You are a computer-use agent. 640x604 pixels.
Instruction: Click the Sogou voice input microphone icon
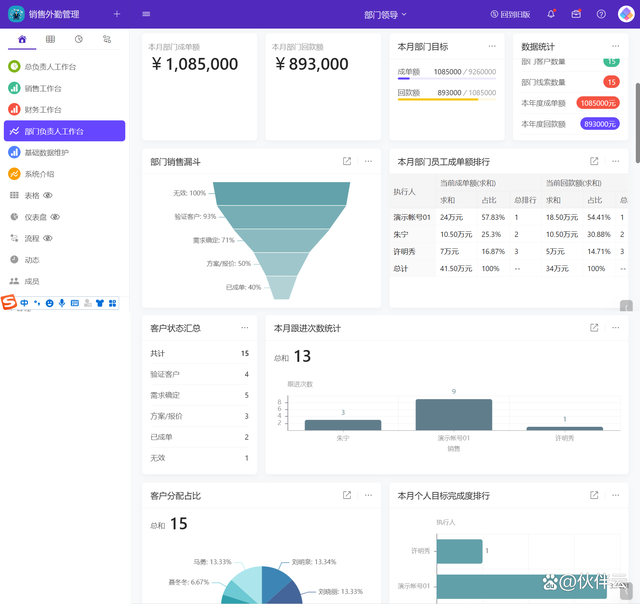(62, 303)
